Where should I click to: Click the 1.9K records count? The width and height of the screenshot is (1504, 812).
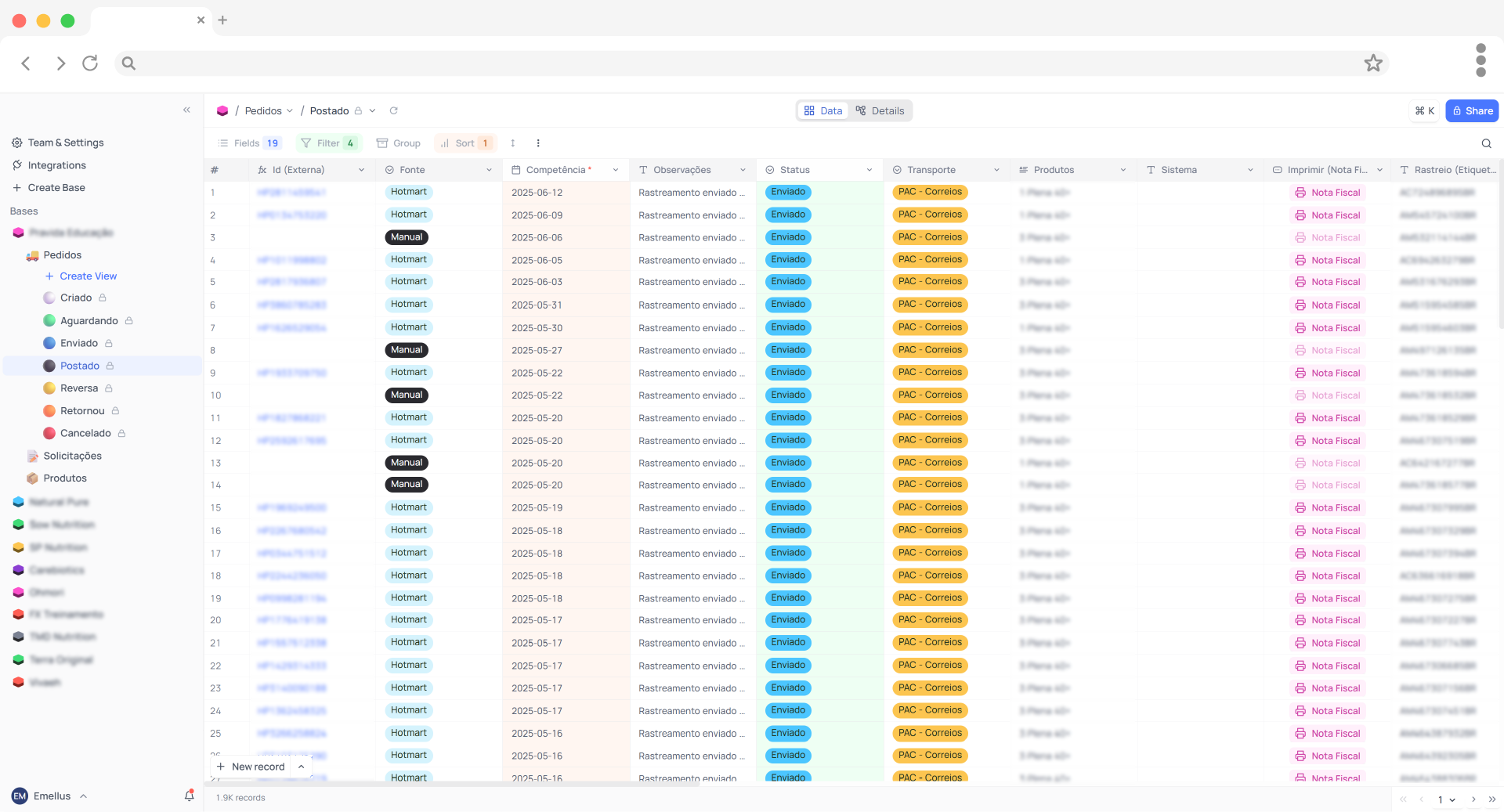[x=240, y=799]
